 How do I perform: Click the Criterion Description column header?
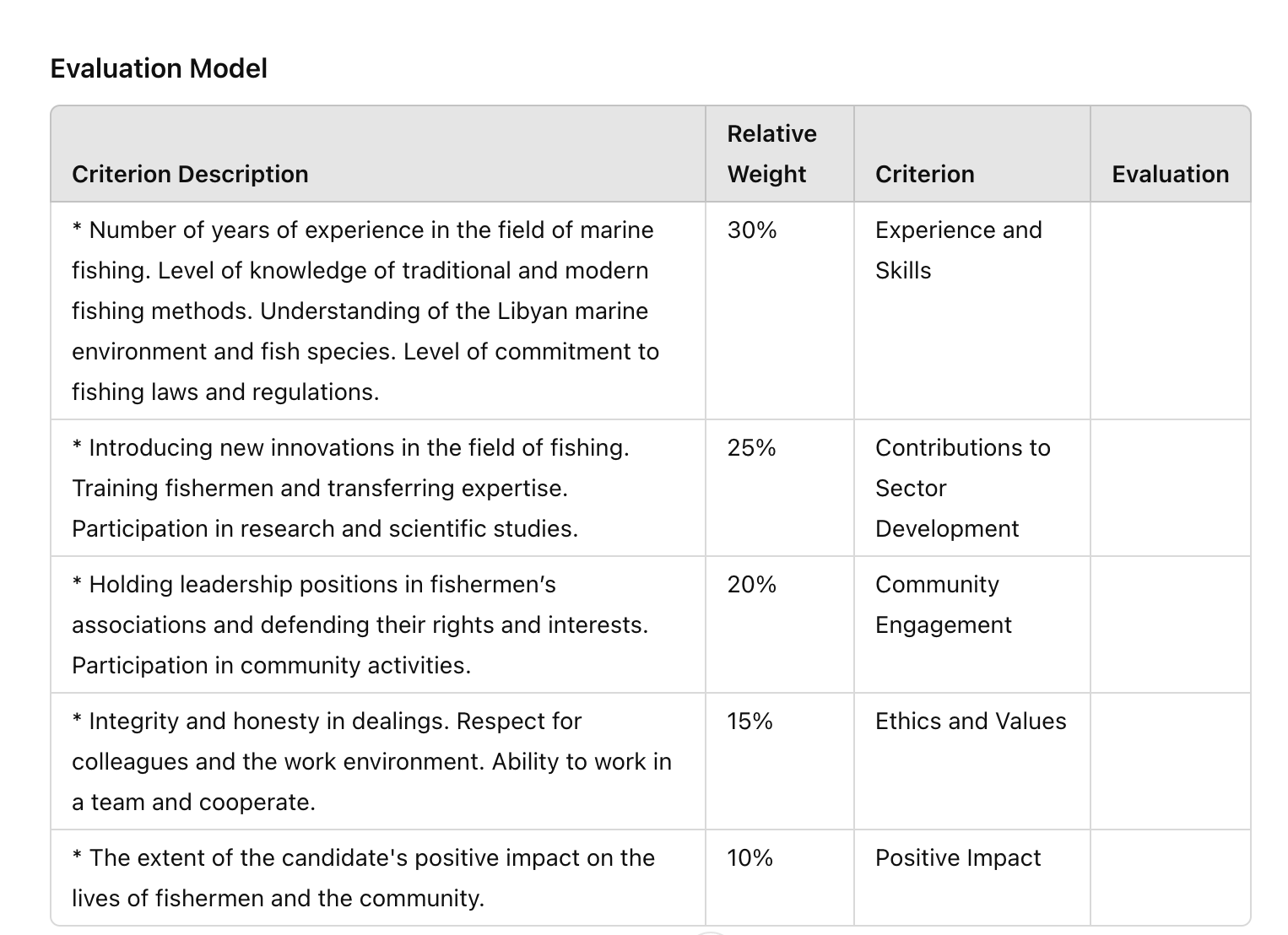tap(190, 174)
